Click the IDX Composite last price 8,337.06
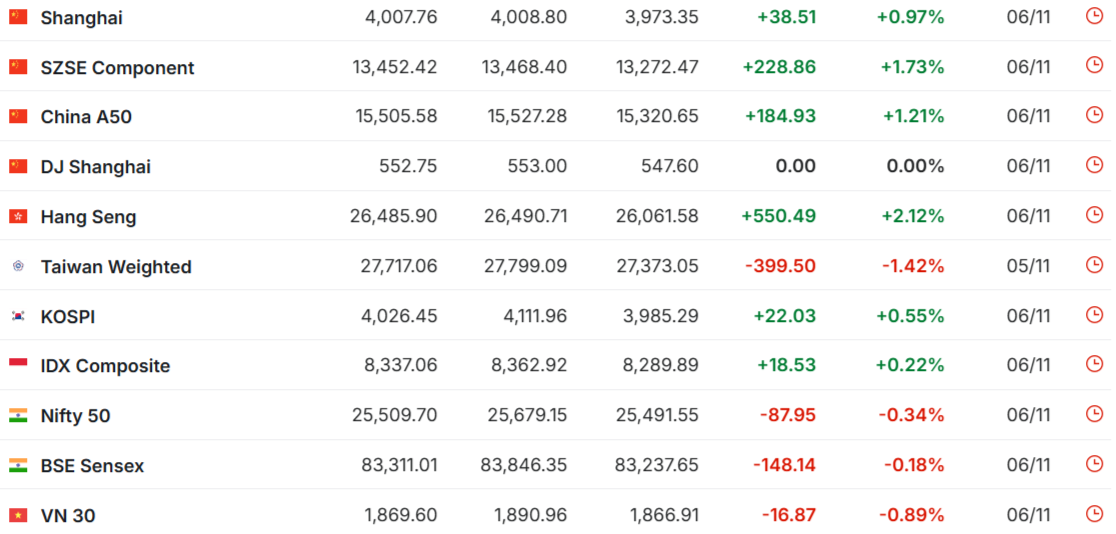The image size is (1116, 534). pos(400,366)
